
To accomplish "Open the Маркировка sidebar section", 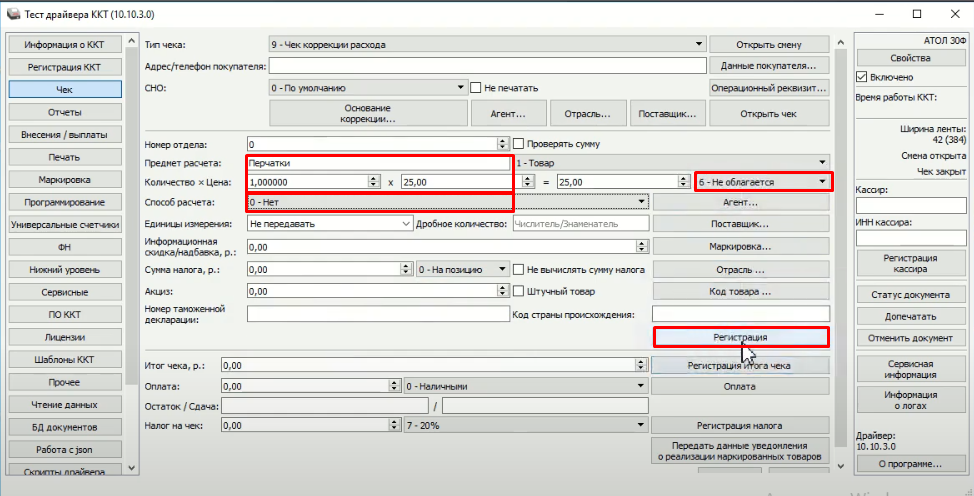I will (x=63, y=180).
